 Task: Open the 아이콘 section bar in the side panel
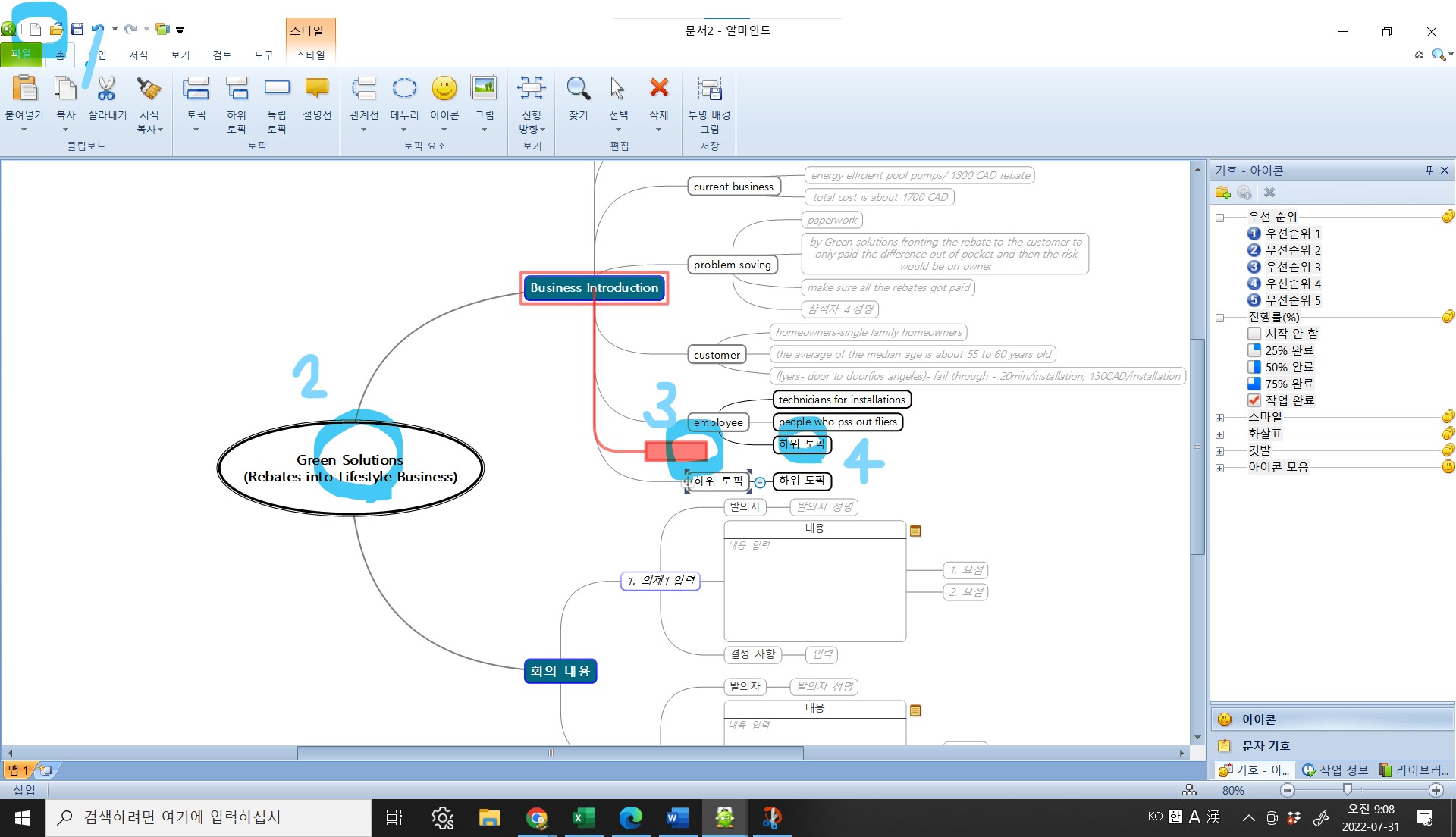1332,719
